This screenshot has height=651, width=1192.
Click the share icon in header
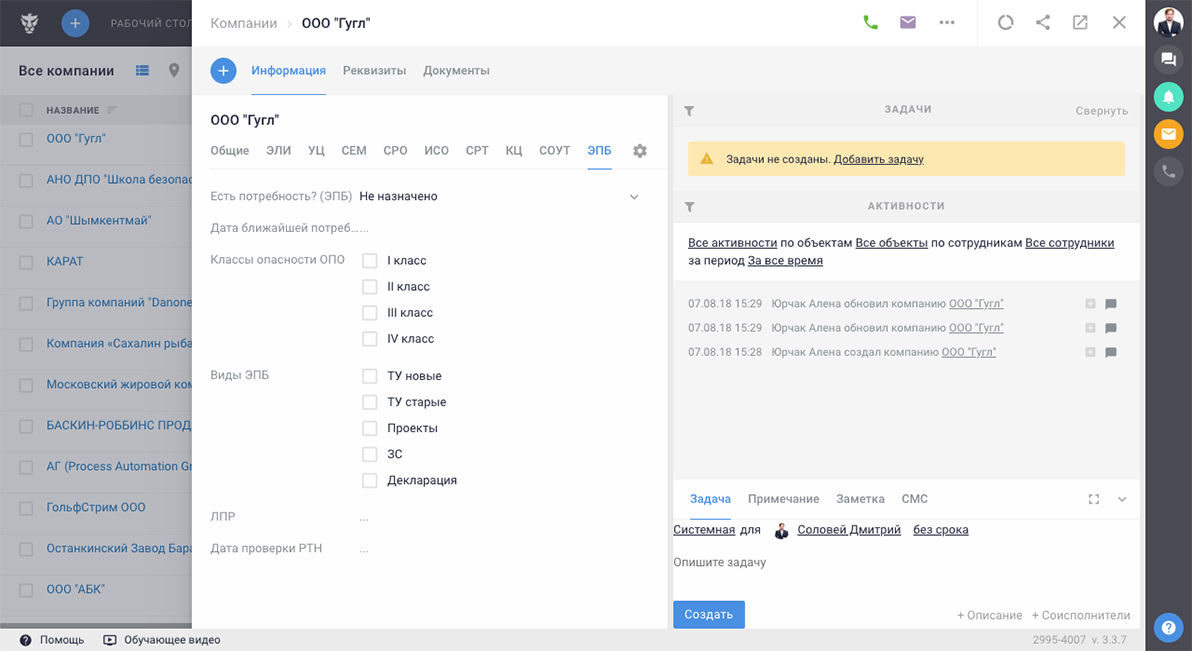pyautogui.click(x=1043, y=23)
